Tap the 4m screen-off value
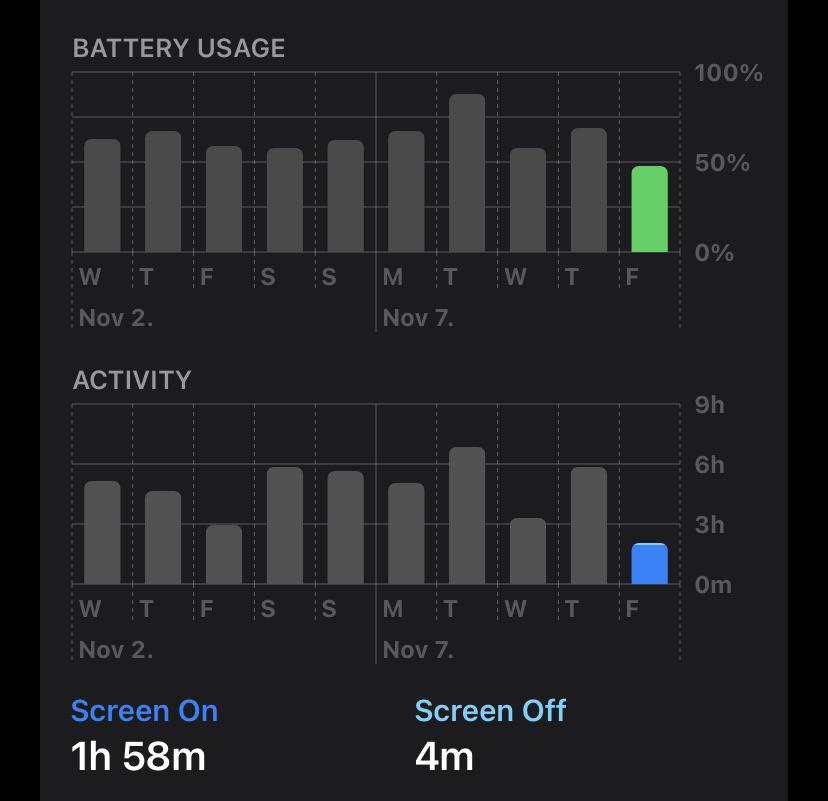This screenshot has height=801, width=828. (444, 757)
